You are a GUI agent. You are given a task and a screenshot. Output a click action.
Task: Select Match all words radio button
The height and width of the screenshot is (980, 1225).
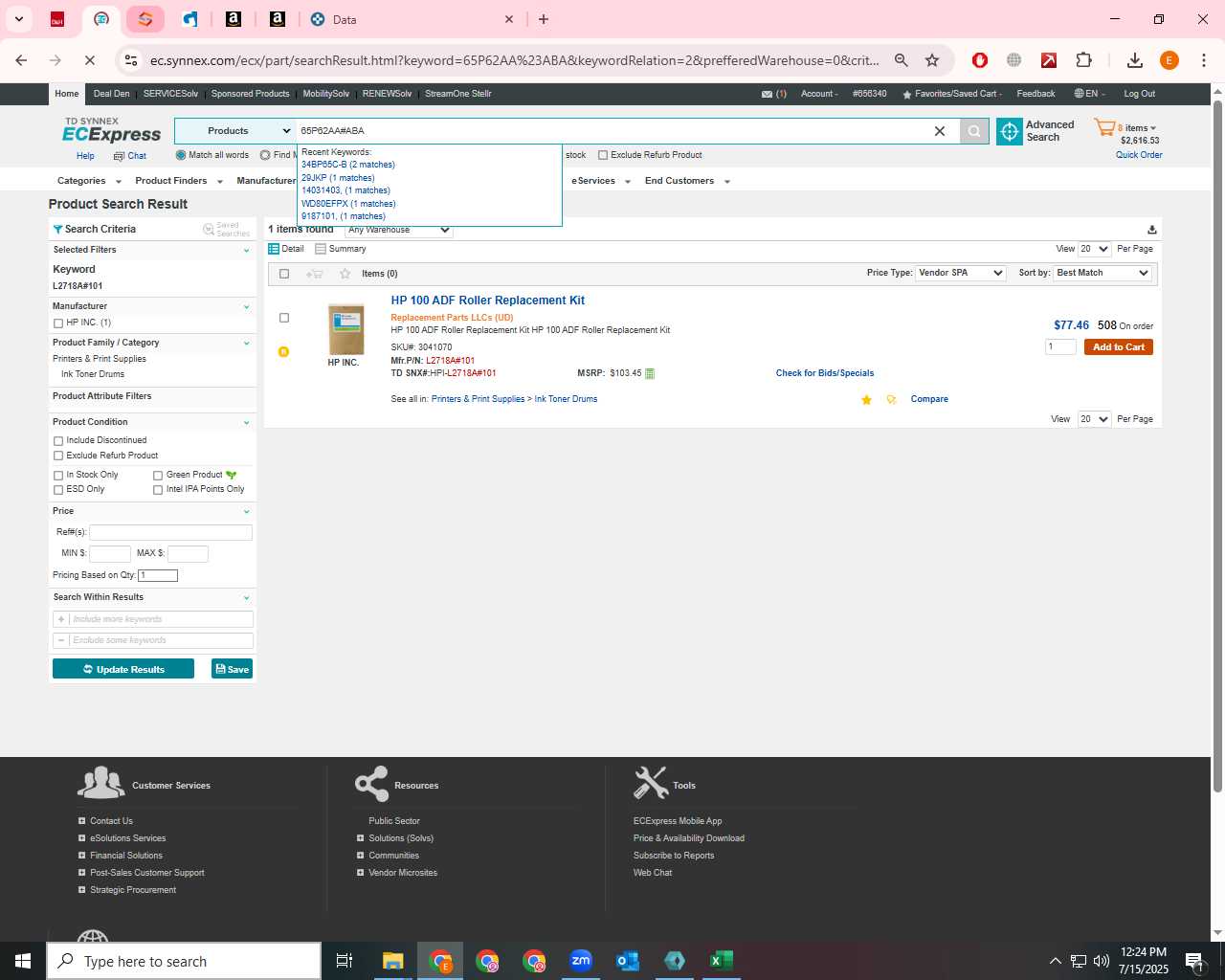tap(181, 155)
